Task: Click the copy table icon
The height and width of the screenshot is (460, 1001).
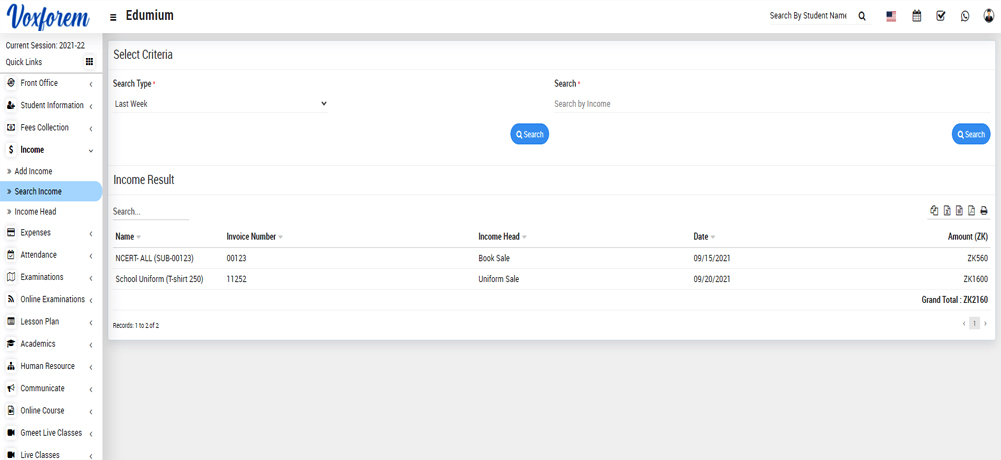Action: [x=934, y=211]
